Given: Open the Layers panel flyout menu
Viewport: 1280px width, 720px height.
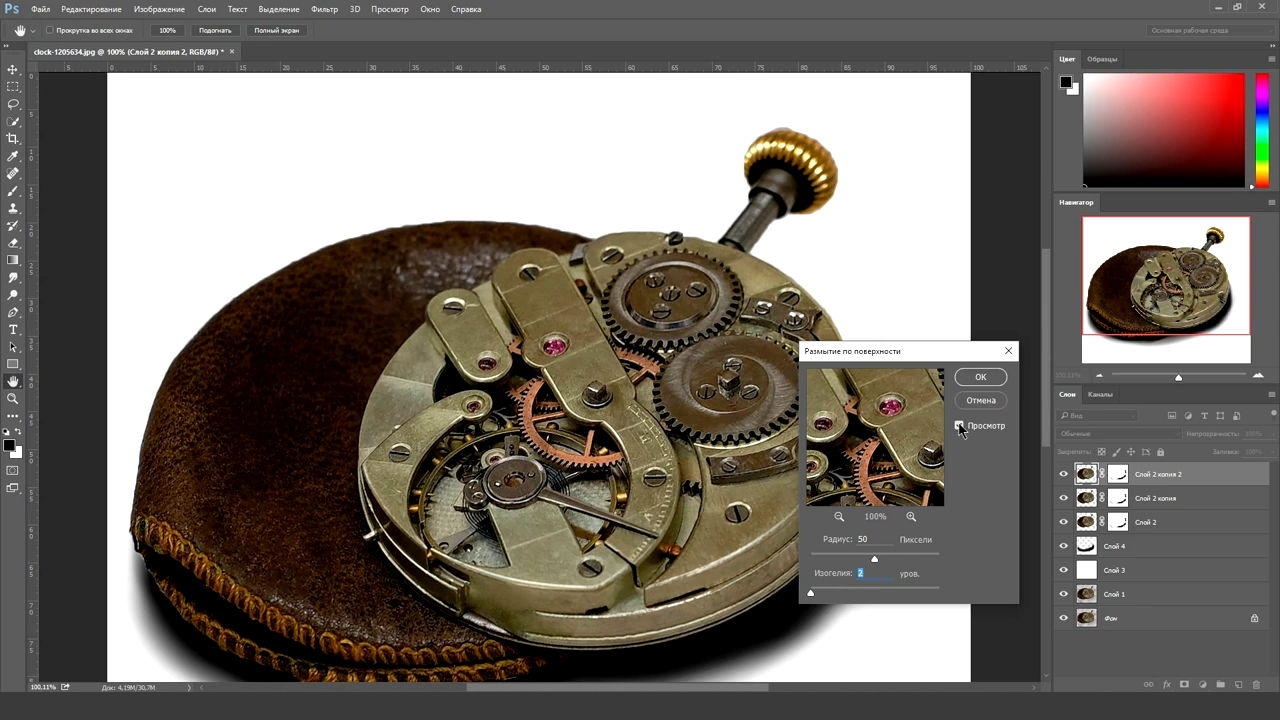Looking at the screenshot, I should click(1271, 394).
